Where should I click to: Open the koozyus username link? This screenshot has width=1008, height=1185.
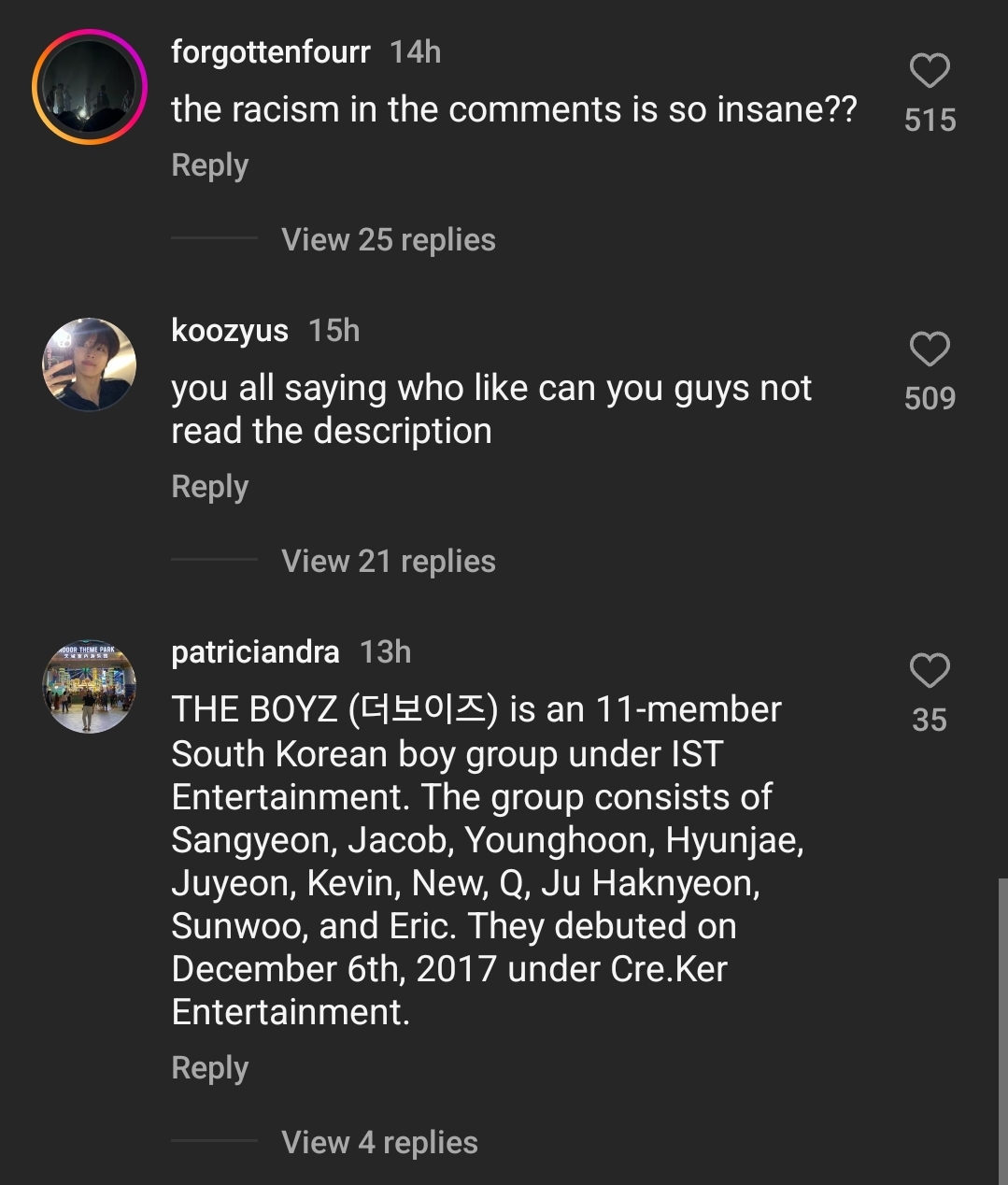coord(230,330)
